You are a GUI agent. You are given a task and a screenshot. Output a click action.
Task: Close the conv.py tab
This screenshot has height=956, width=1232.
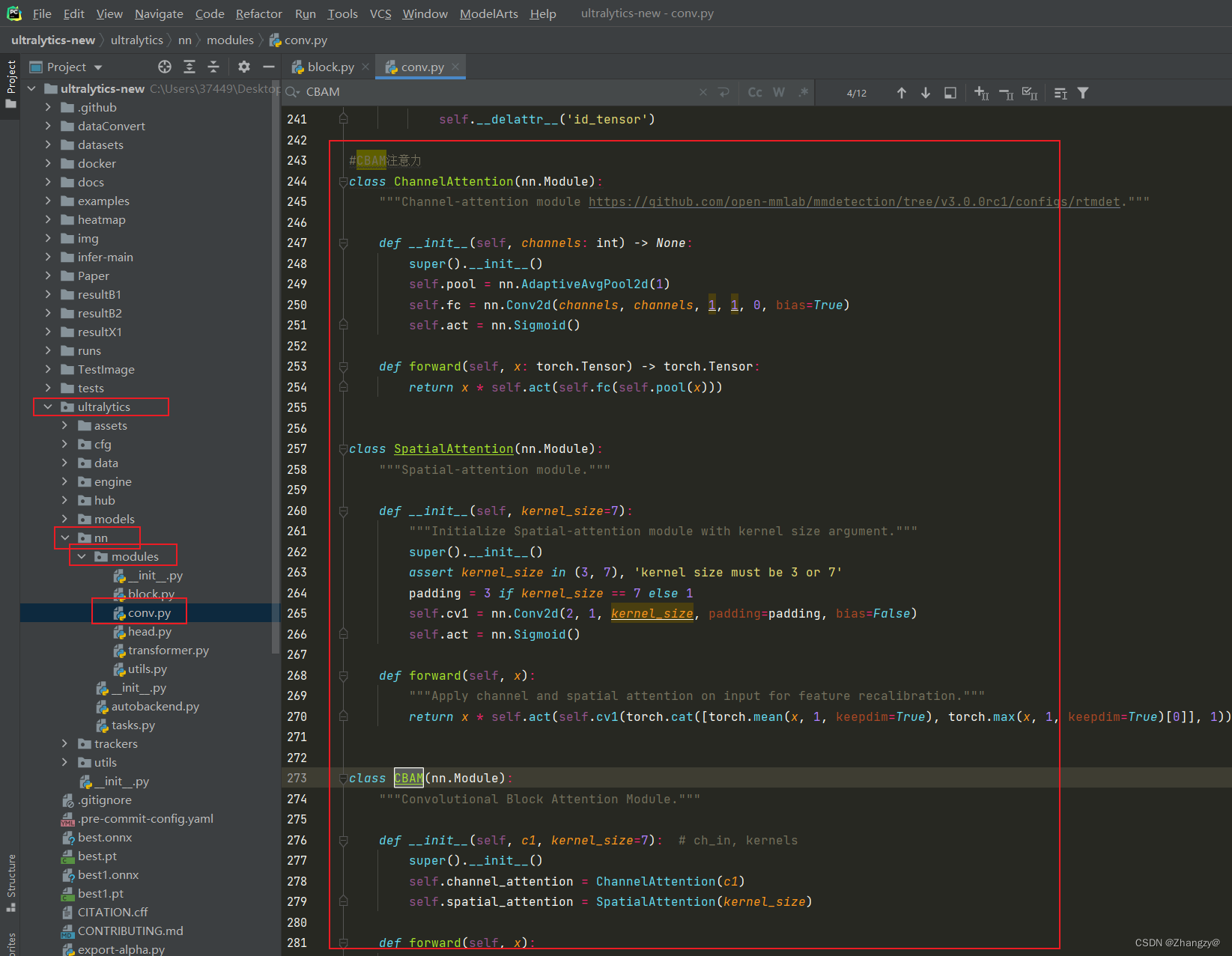455,67
